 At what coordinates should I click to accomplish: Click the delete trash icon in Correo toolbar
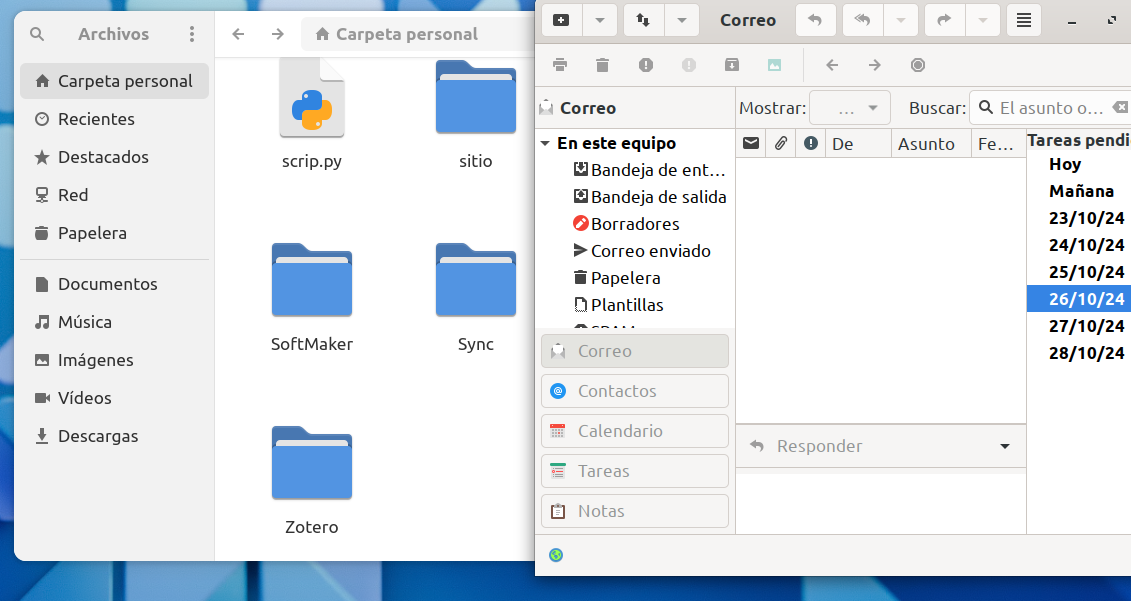(602, 65)
